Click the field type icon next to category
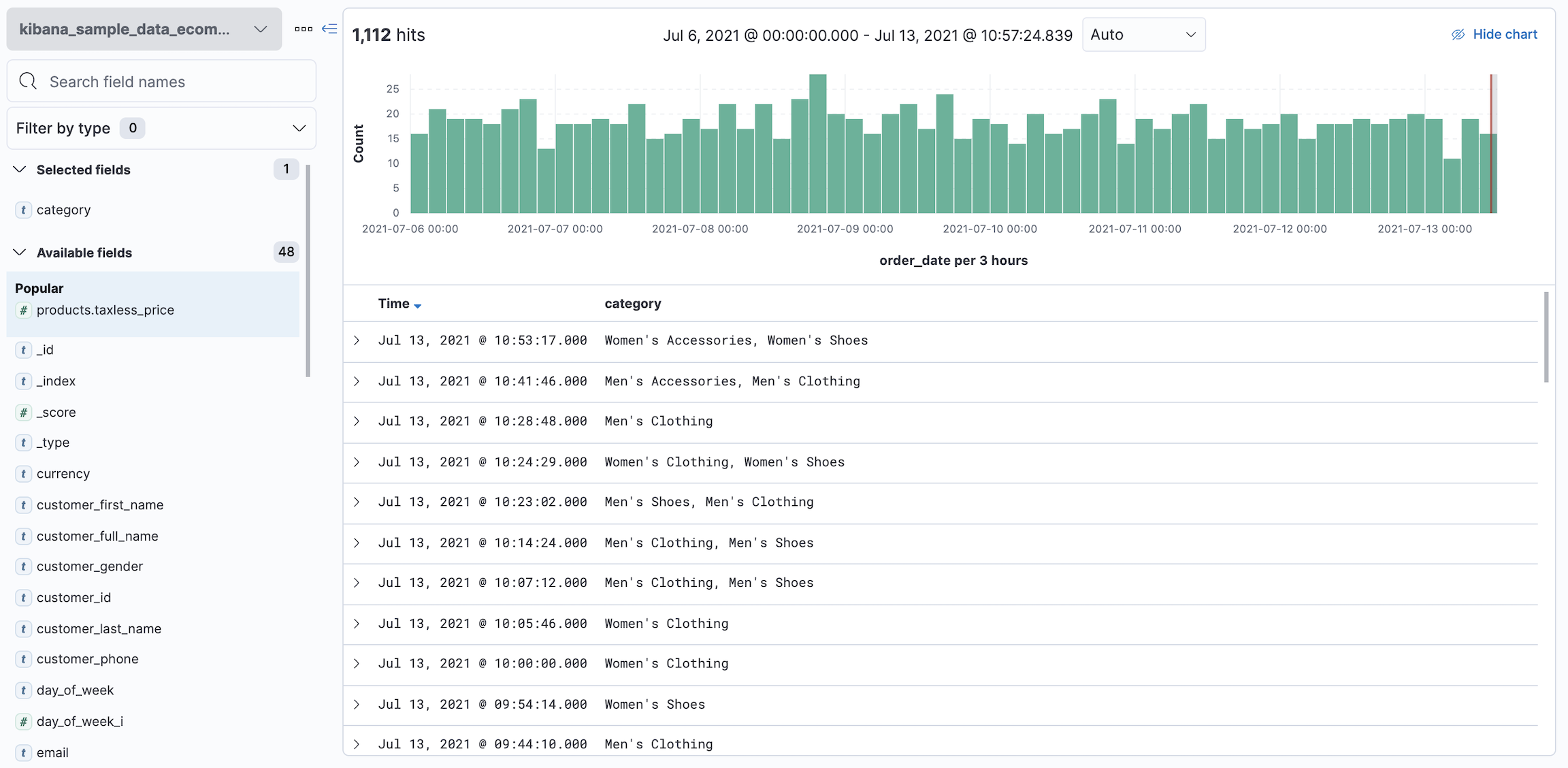The height and width of the screenshot is (768, 1568). 24,209
